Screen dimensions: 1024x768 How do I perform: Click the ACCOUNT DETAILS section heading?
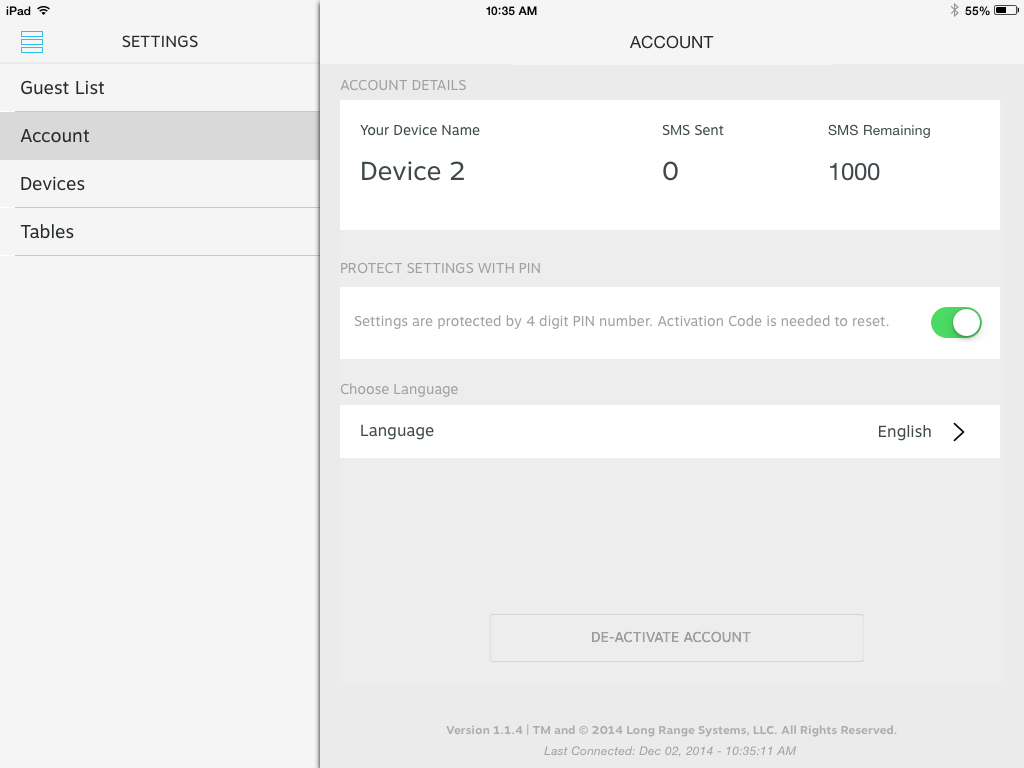coord(403,85)
